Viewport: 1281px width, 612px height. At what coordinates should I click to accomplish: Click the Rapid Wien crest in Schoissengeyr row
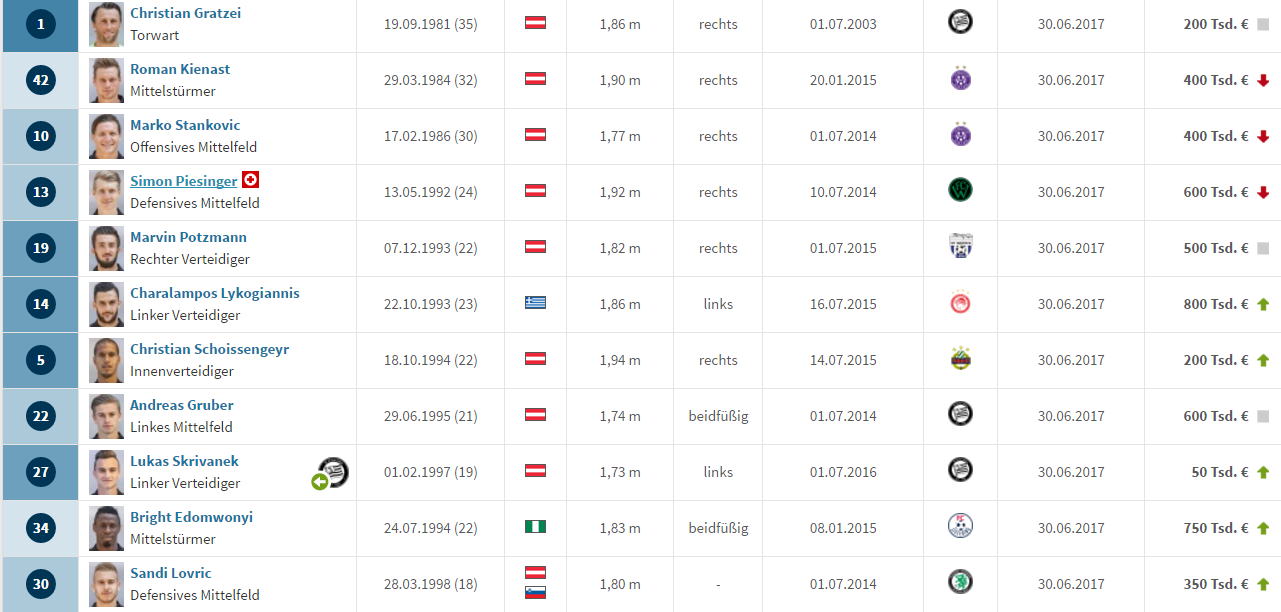click(960, 360)
